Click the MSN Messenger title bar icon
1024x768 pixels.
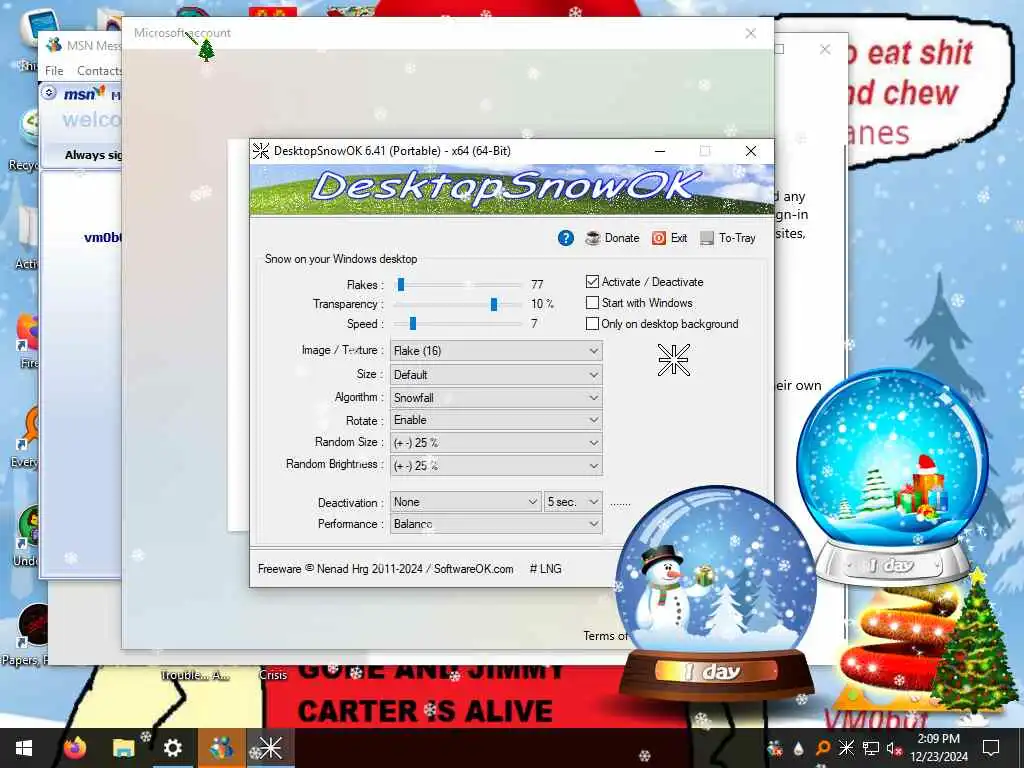pos(54,45)
